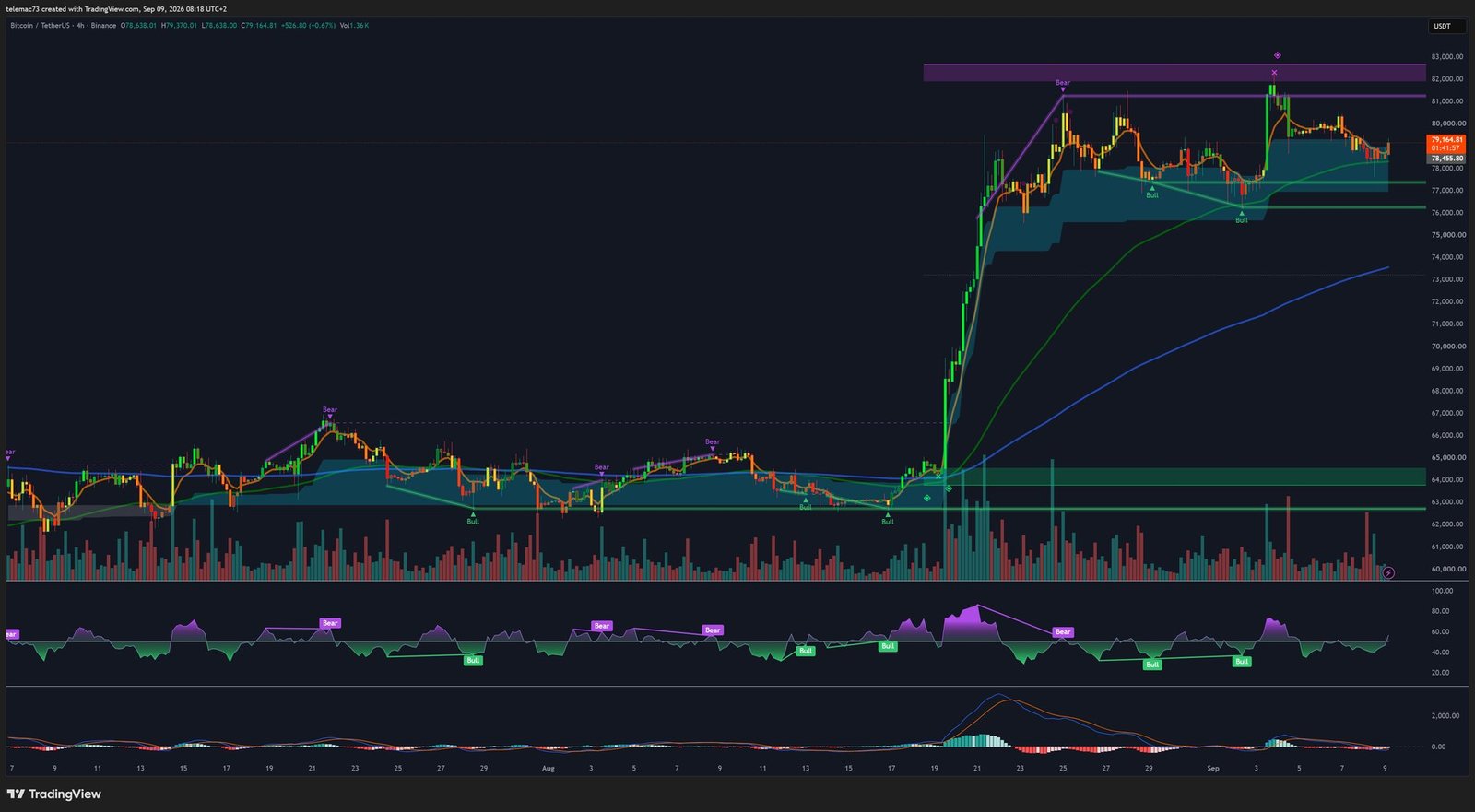
Task: Click the lightning icon at volume pane corner
Action: point(1388,572)
